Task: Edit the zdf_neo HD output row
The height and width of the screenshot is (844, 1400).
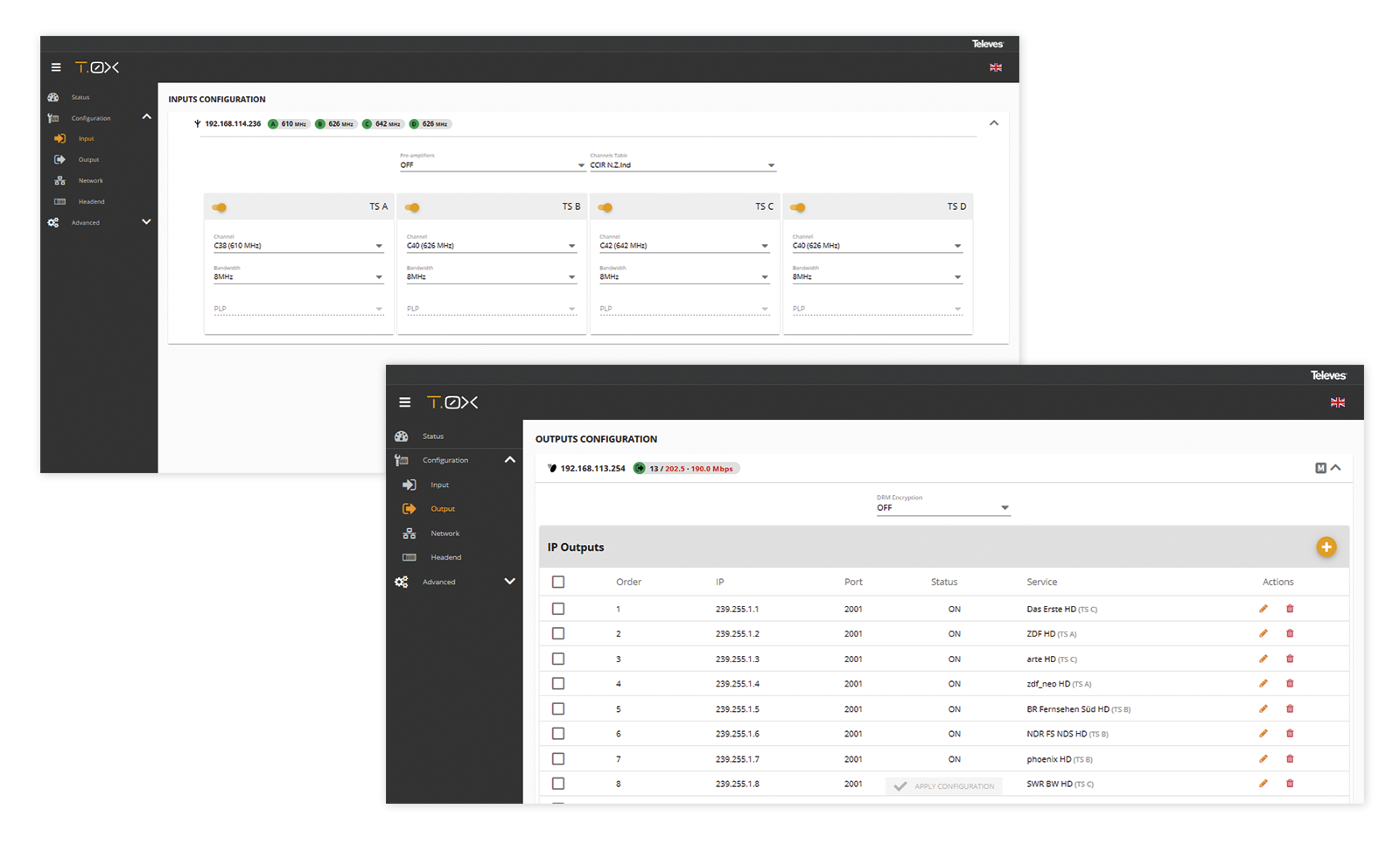Action: tap(1263, 683)
